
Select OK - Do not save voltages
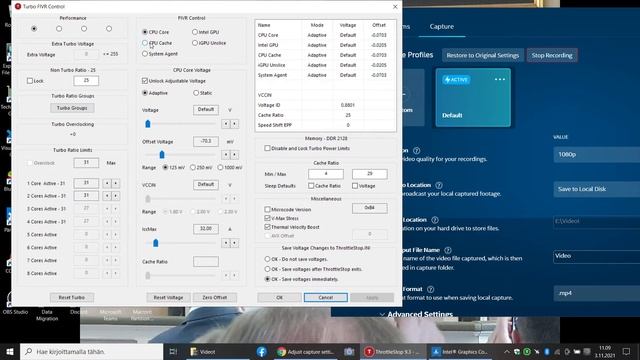(267, 259)
